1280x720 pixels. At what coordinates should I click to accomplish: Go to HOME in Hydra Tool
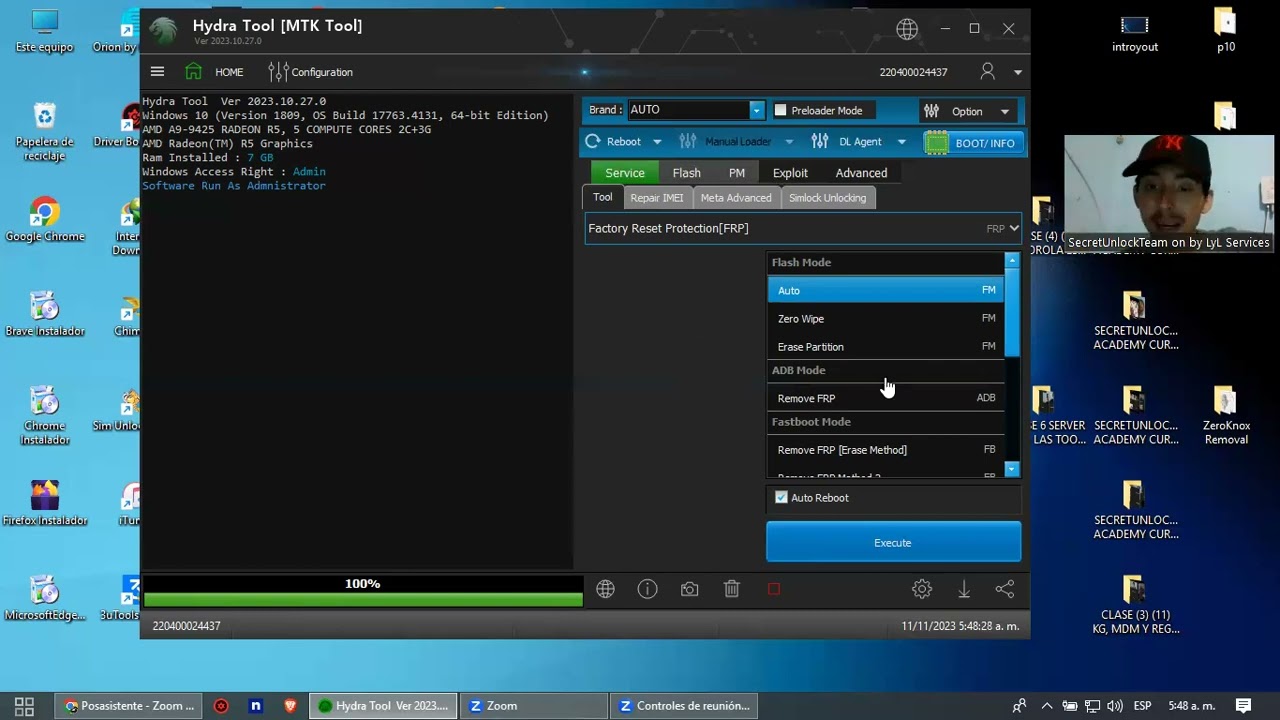pyautogui.click(x=214, y=72)
